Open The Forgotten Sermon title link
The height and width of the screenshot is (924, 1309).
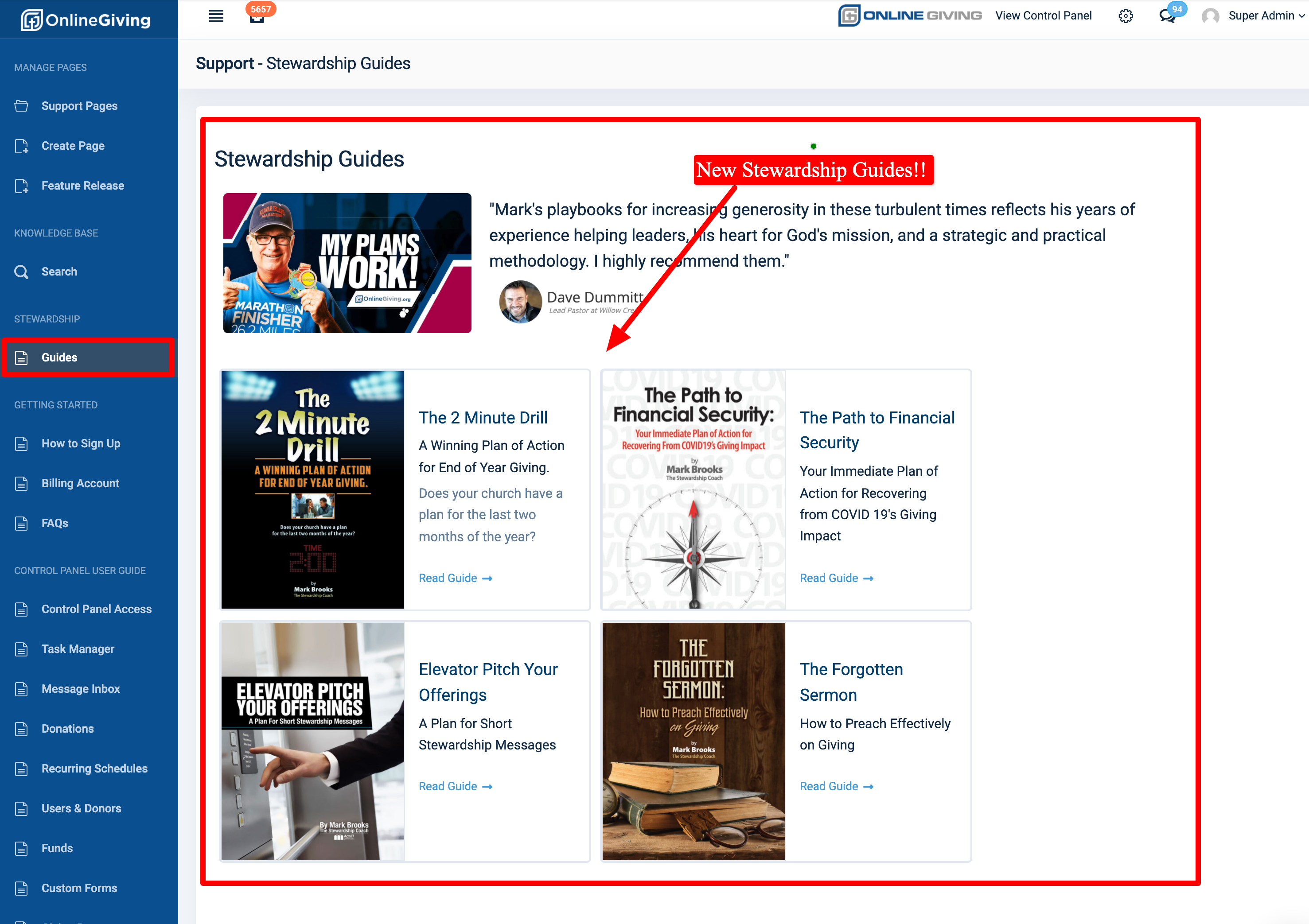[851, 682]
